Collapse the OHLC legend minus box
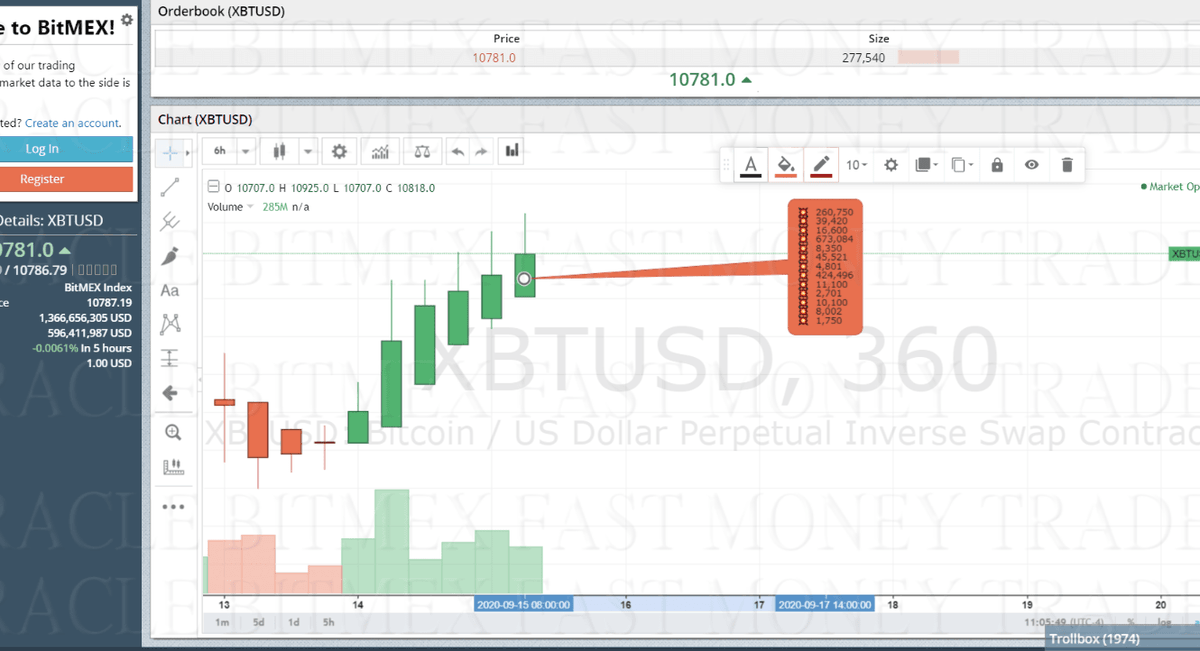The height and width of the screenshot is (651, 1200). [212, 187]
